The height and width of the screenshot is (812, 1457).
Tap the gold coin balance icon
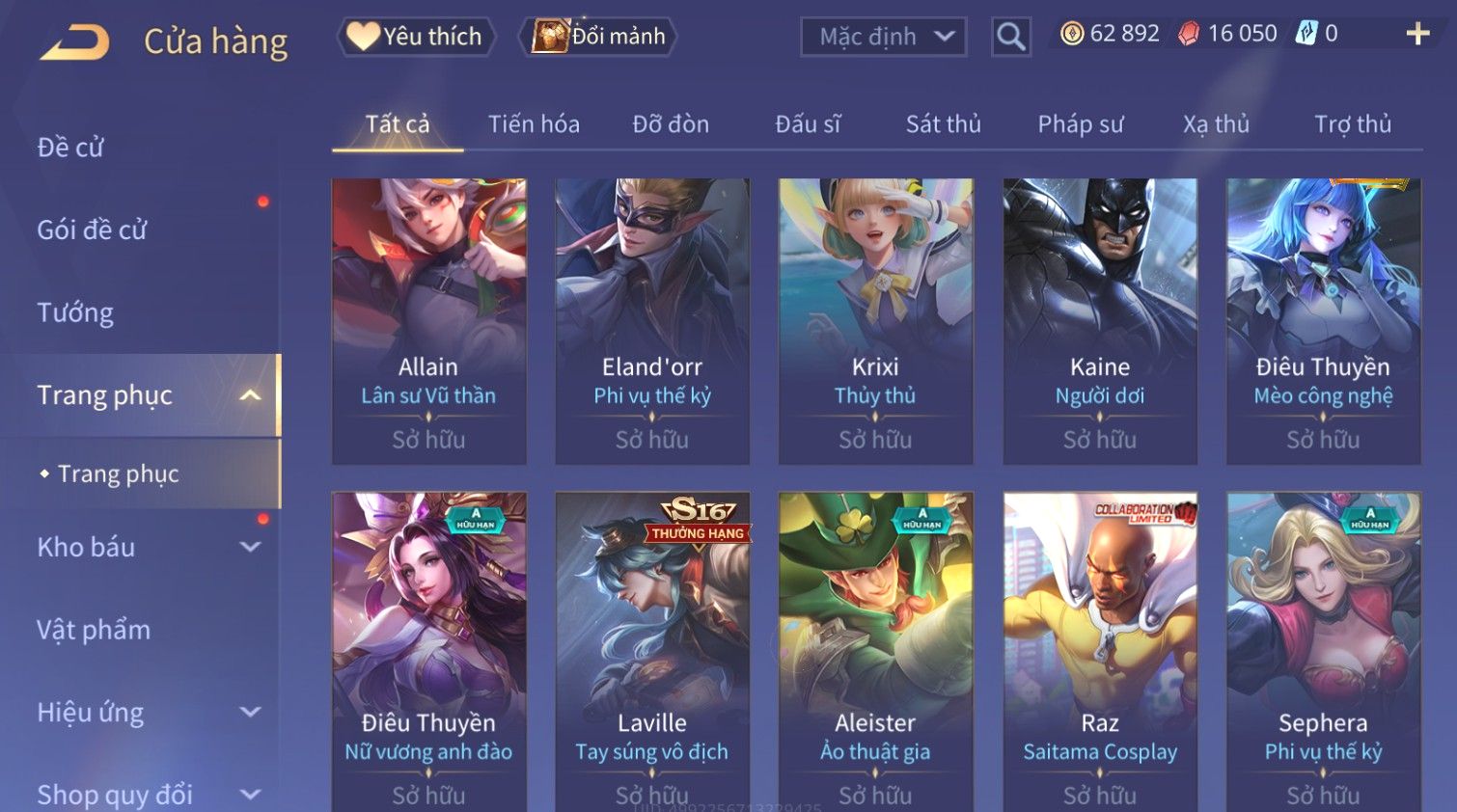click(x=1071, y=34)
